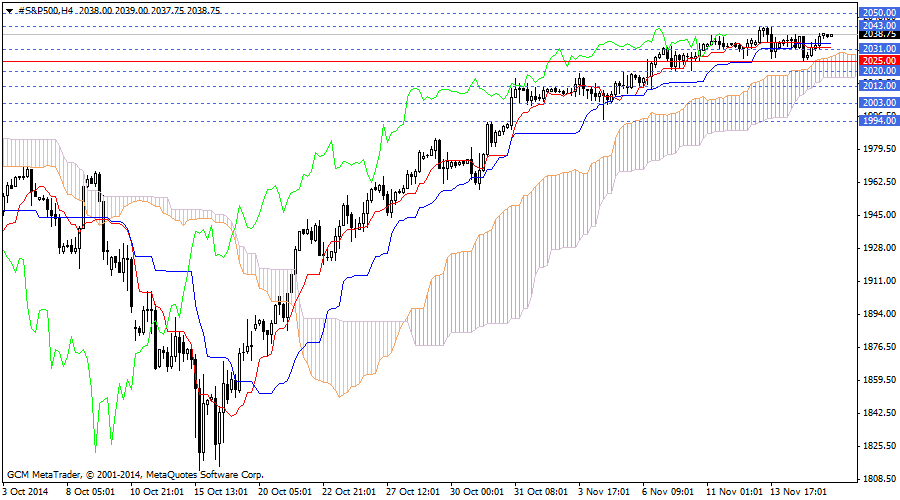The height and width of the screenshot is (500, 900).
Task: Select the solid red horizontal line at 2025.00
Action: 429,61
